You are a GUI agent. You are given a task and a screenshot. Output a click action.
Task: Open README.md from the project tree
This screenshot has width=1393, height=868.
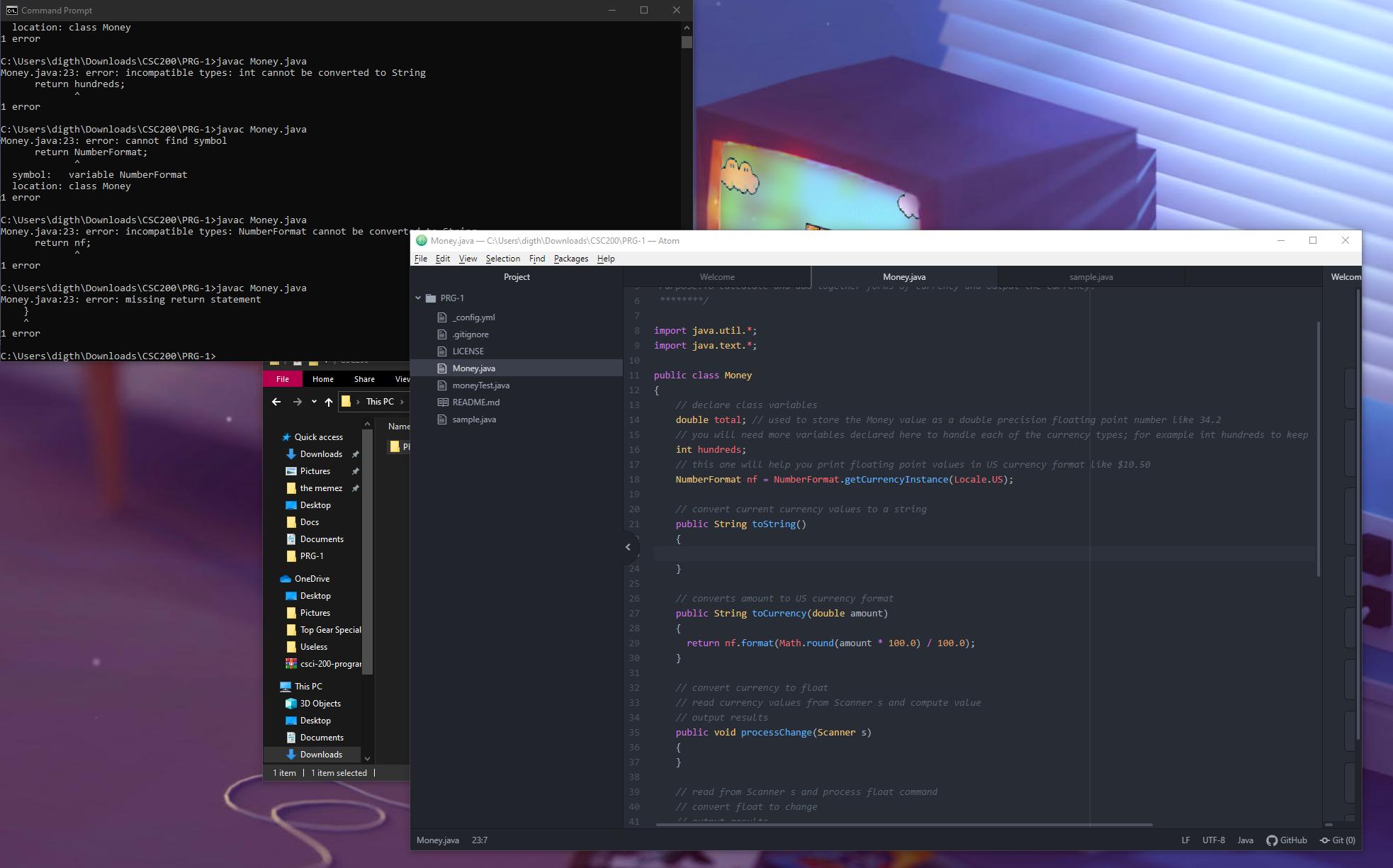click(475, 402)
